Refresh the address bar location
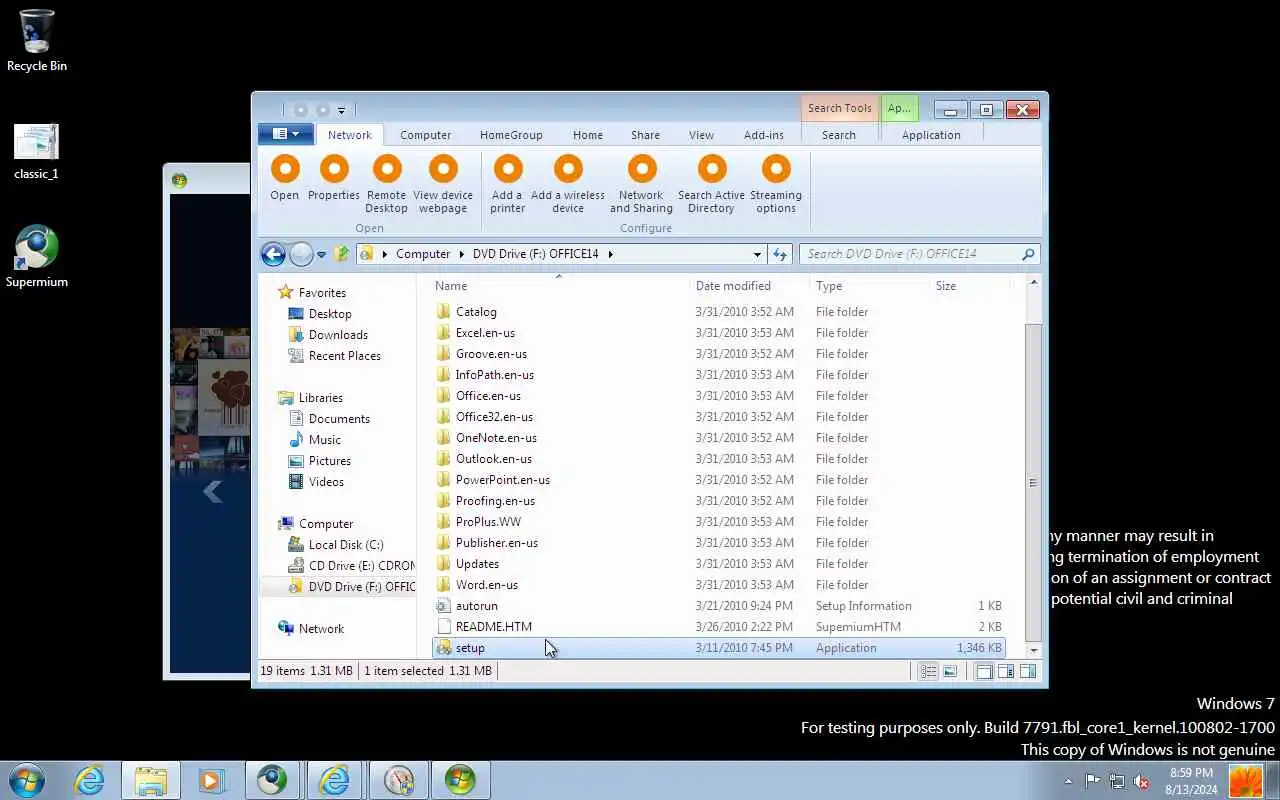Viewport: 1280px width, 800px height. point(780,254)
